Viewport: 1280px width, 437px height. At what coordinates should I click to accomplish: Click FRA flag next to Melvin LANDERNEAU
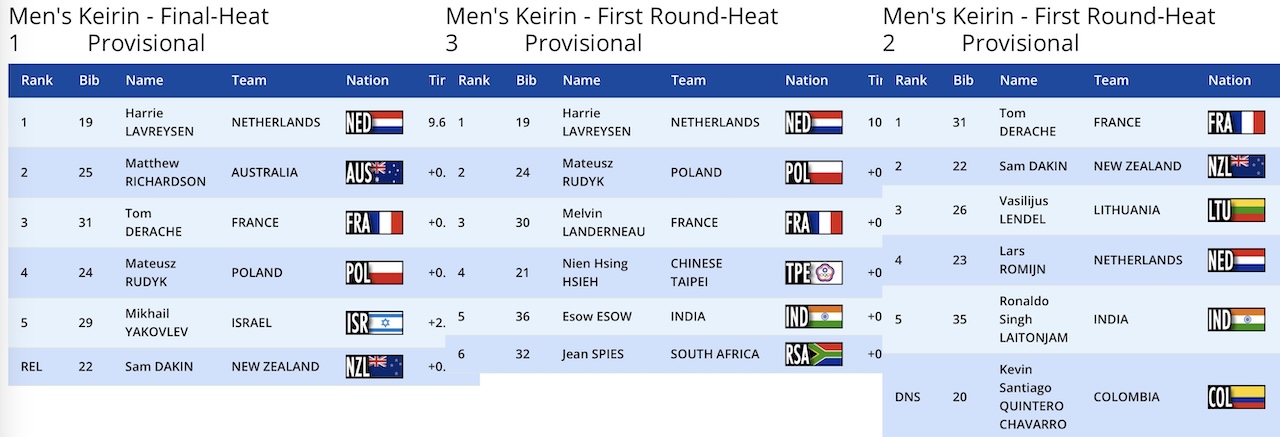pyautogui.click(x=814, y=222)
